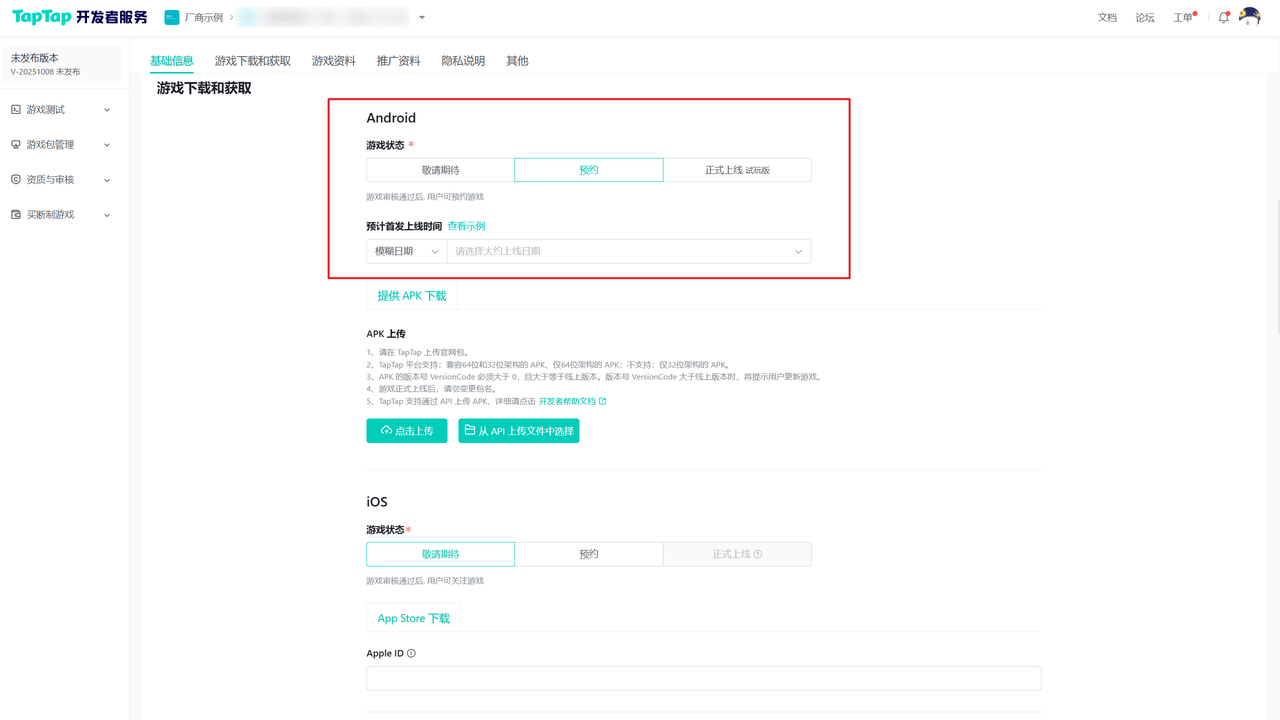Click the 游戏测试 sidebar icon

point(16,110)
